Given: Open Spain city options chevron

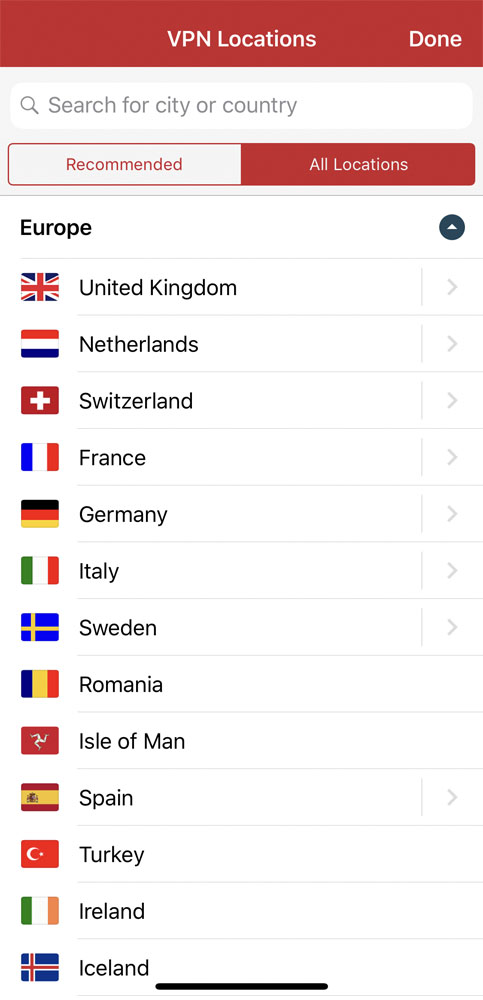Looking at the screenshot, I should pyautogui.click(x=452, y=798).
